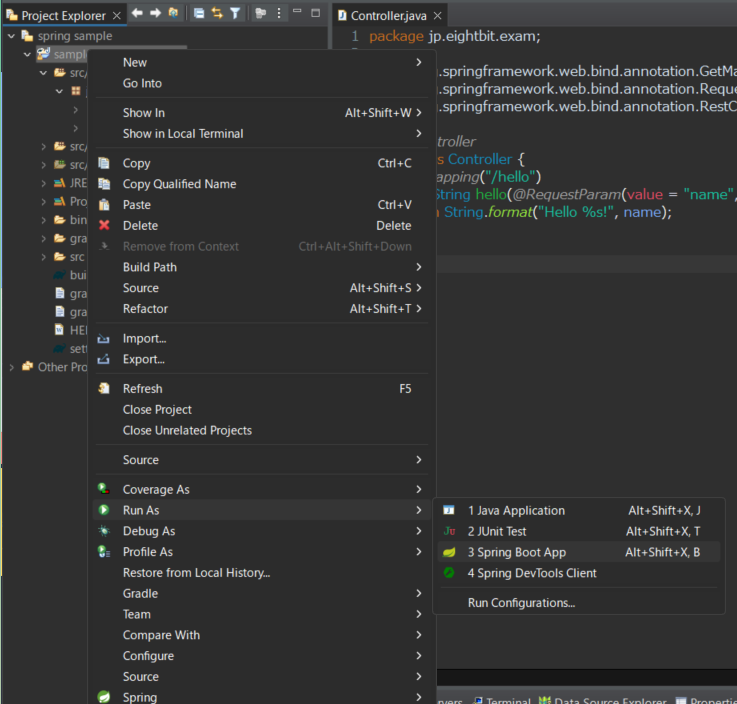This screenshot has height=704, width=737.
Task: Close the Project Explorer tab
Action: (x=117, y=16)
